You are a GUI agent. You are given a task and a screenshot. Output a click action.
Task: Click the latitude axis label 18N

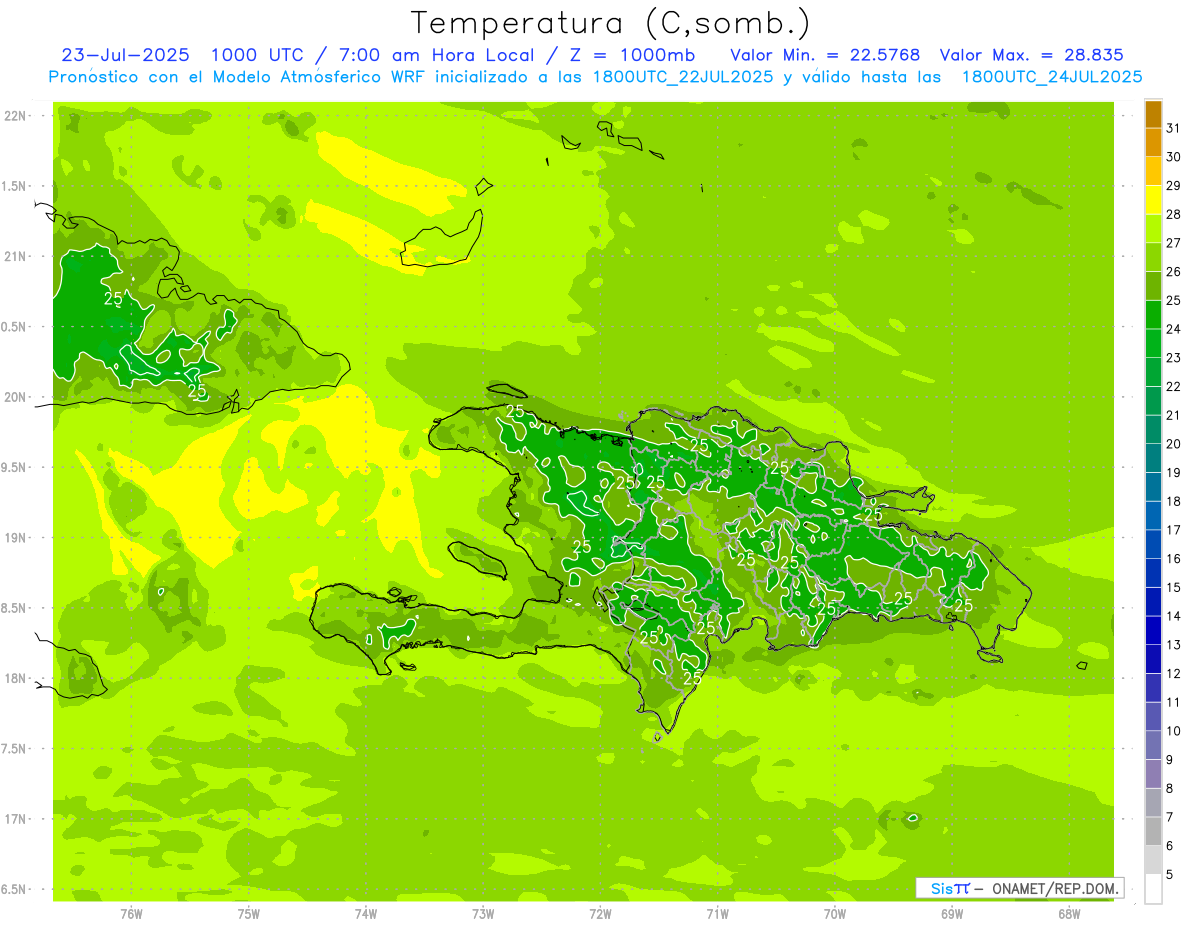pyautogui.click(x=17, y=678)
